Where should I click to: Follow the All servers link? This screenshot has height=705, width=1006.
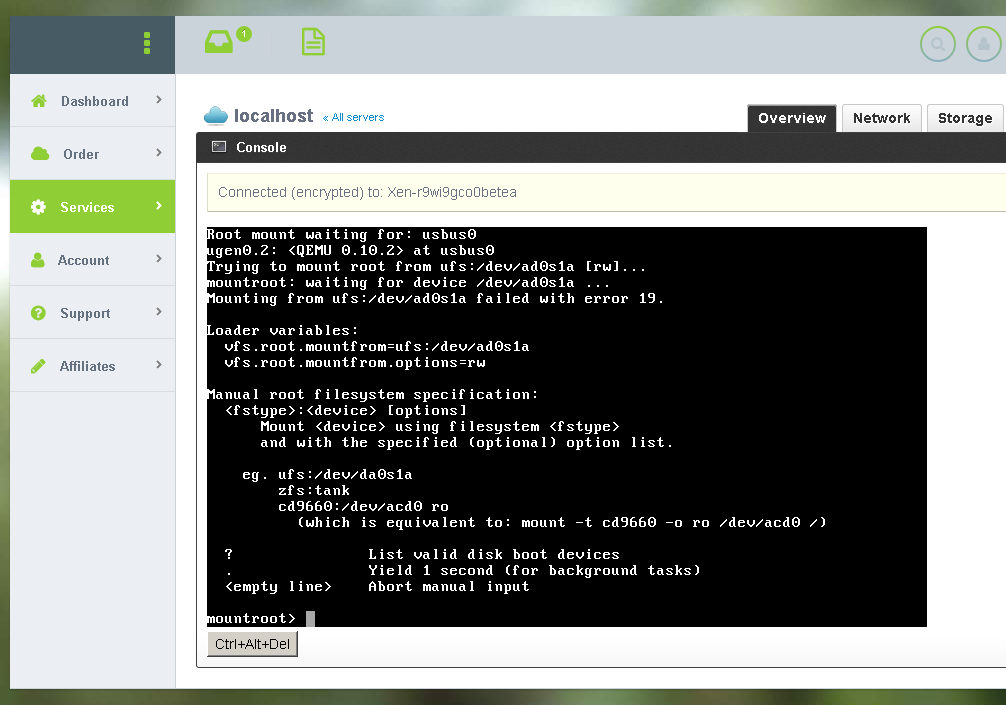point(354,117)
